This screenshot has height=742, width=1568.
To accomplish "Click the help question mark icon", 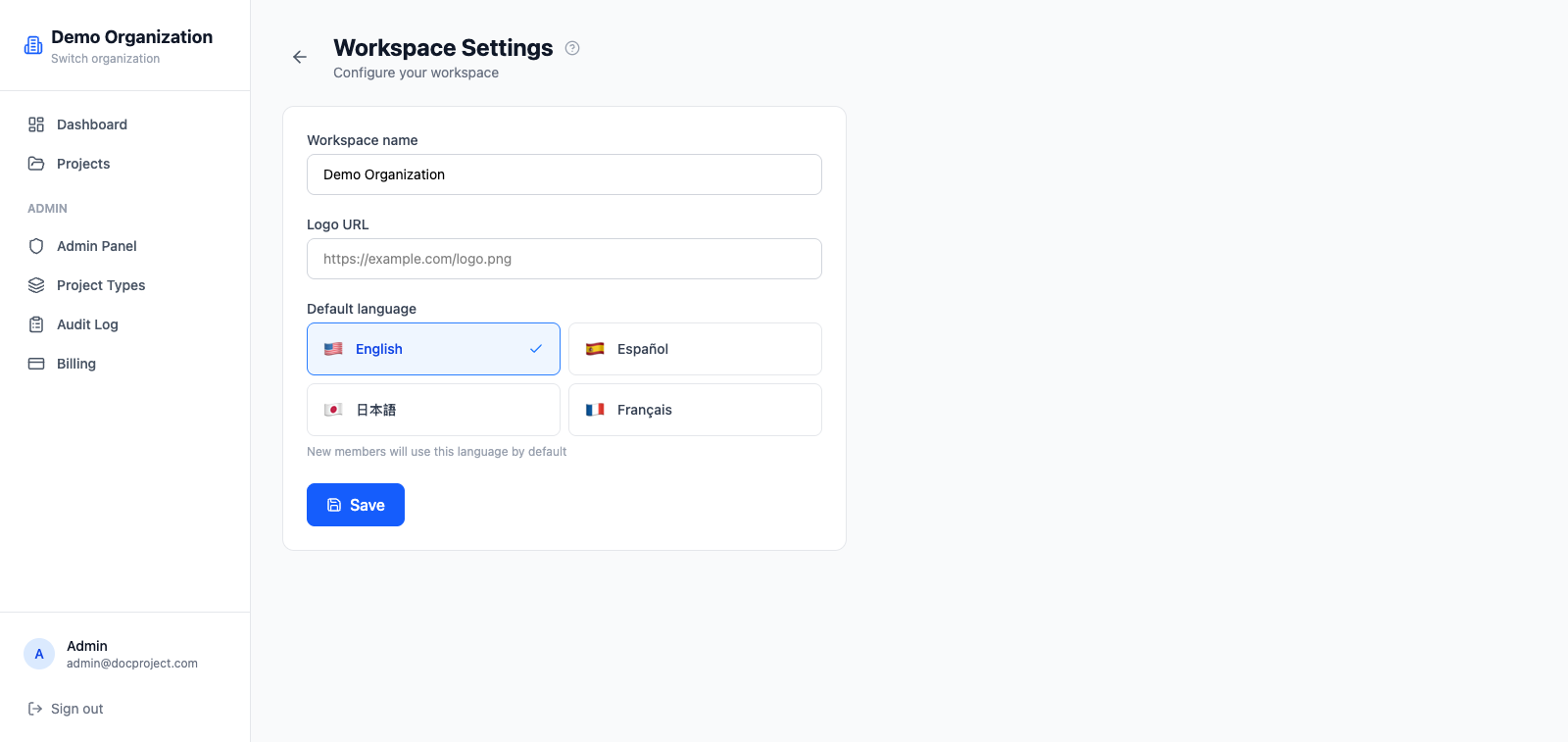I will pos(572,48).
